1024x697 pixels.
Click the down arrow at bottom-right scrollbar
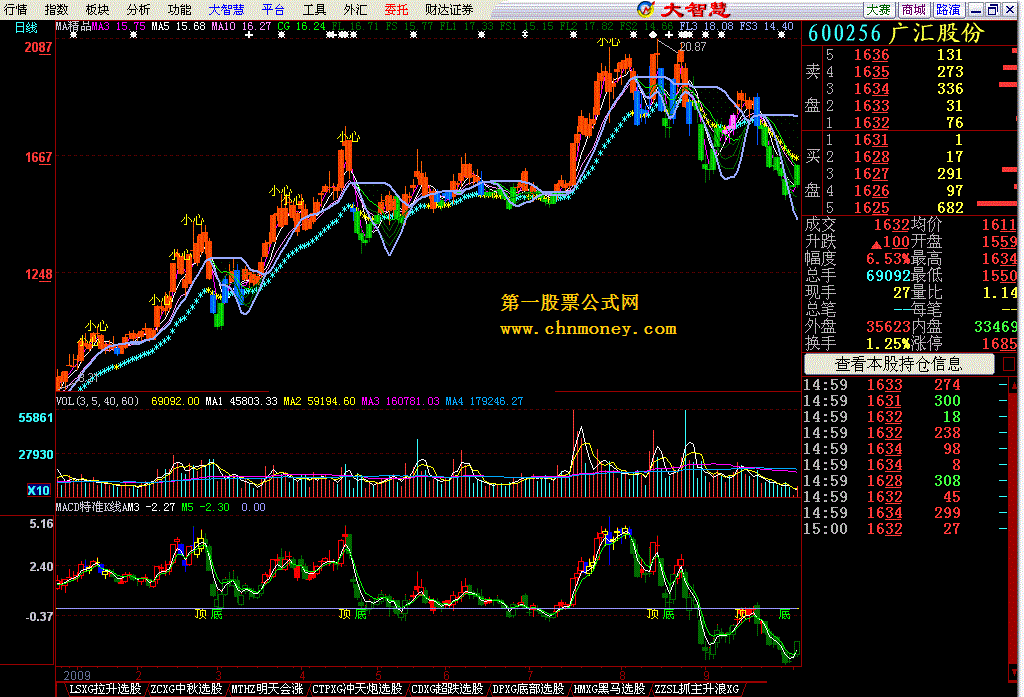click(1014, 672)
